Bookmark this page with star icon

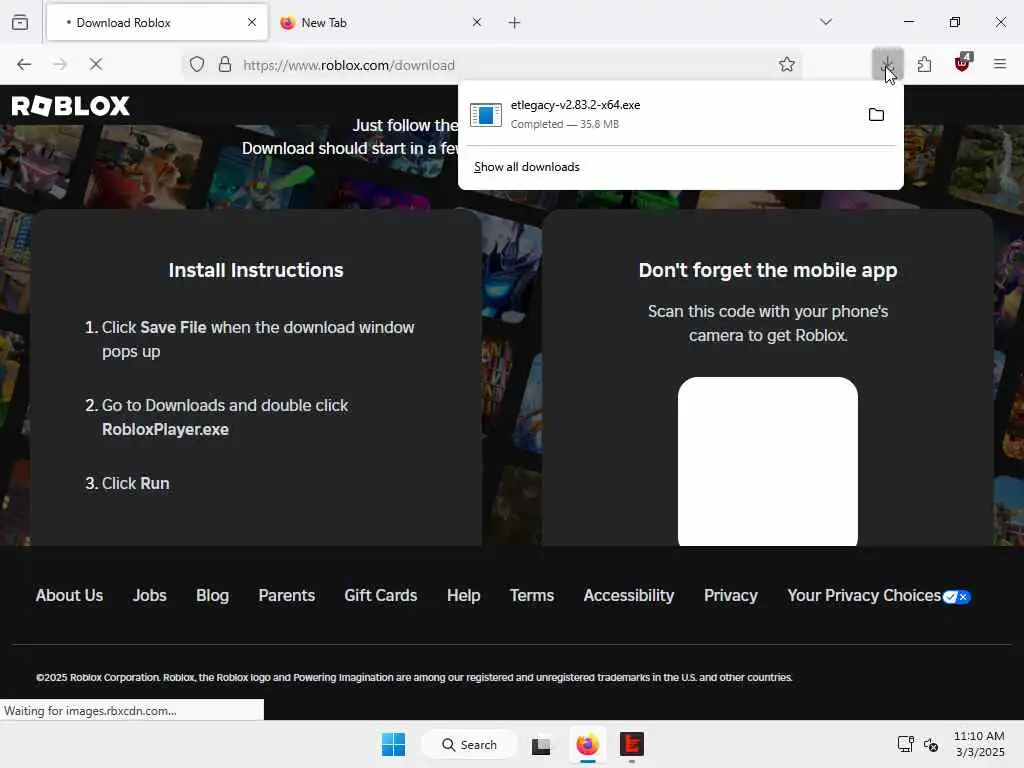point(786,64)
